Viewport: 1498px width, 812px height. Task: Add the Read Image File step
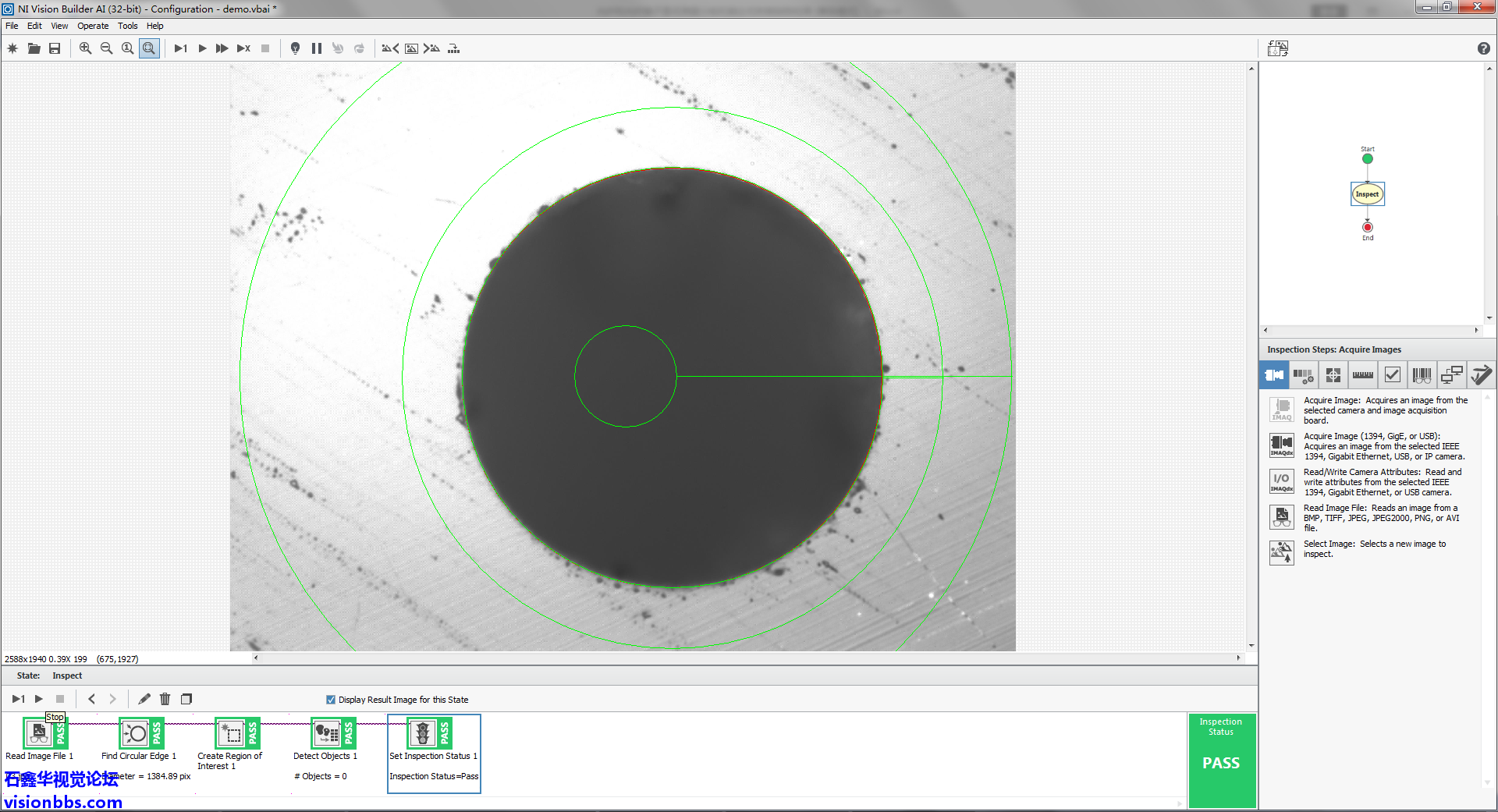(x=1282, y=517)
